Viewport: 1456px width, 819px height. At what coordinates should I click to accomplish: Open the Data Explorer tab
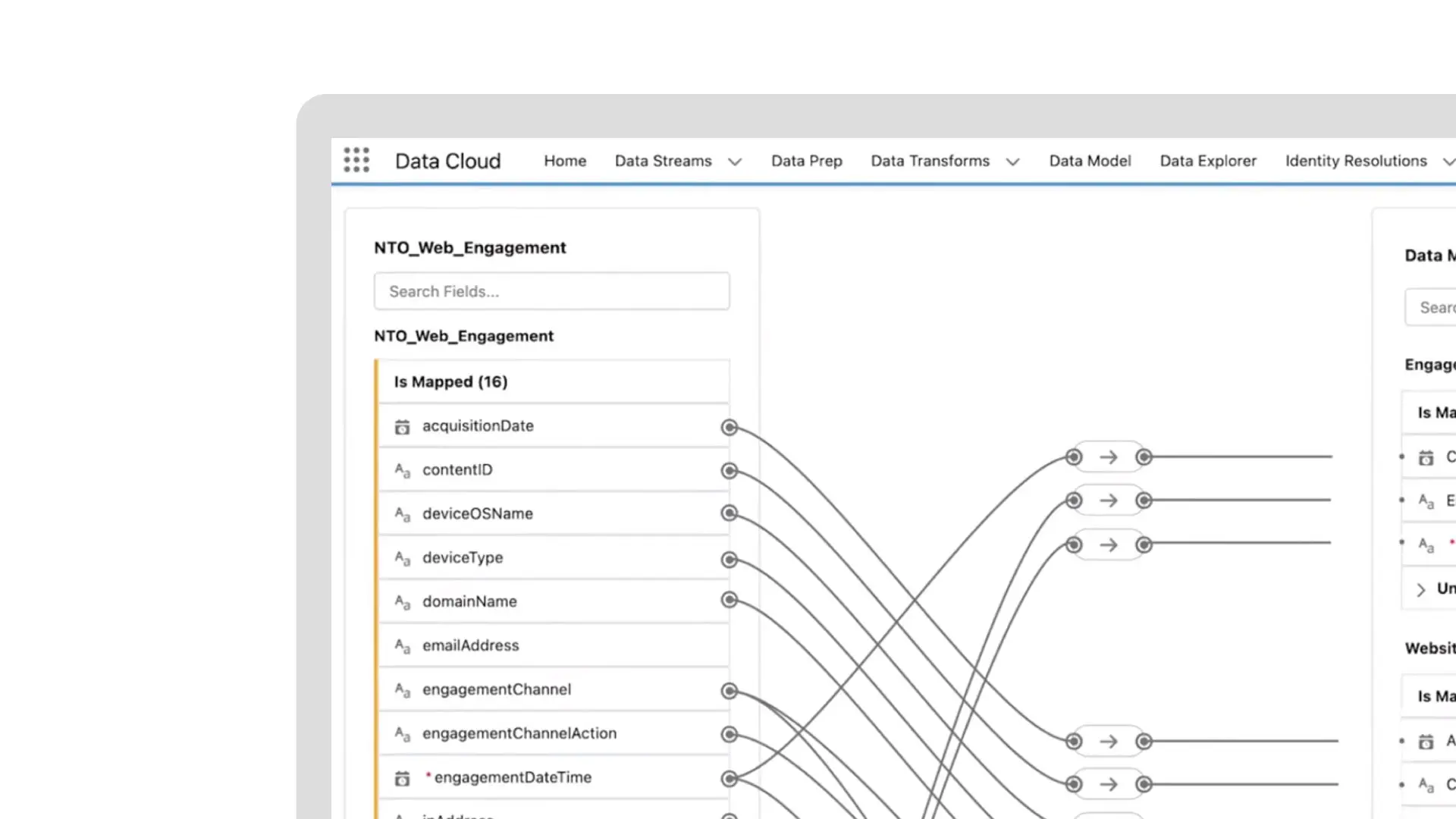pyautogui.click(x=1208, y=161)
